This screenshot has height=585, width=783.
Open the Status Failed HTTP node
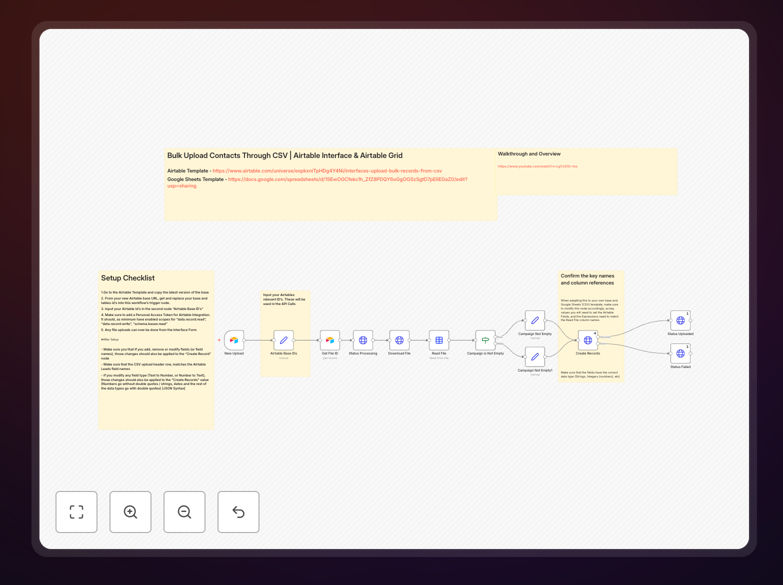pos(680,353)
